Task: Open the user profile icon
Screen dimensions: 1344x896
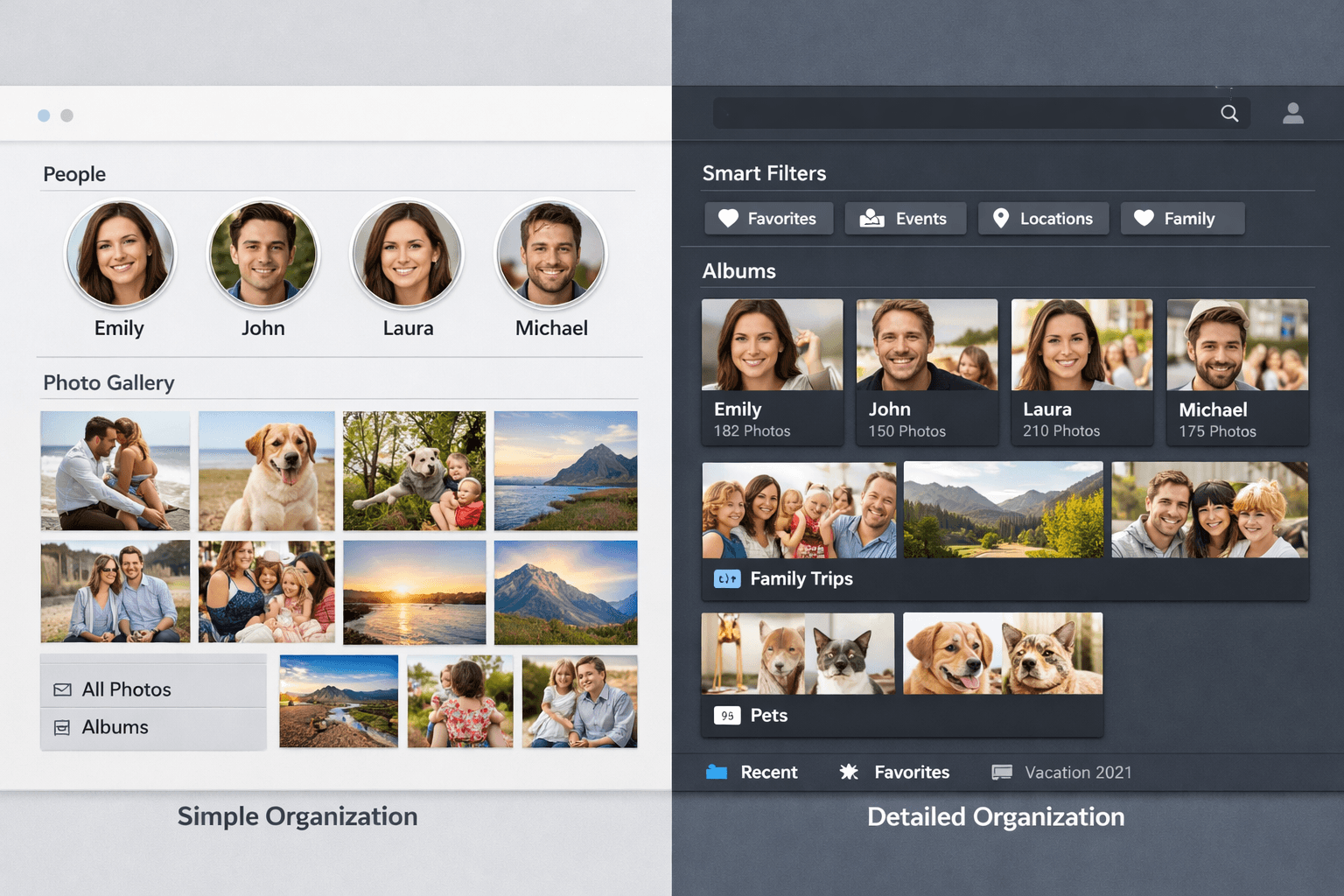Action: (1292, 113)
